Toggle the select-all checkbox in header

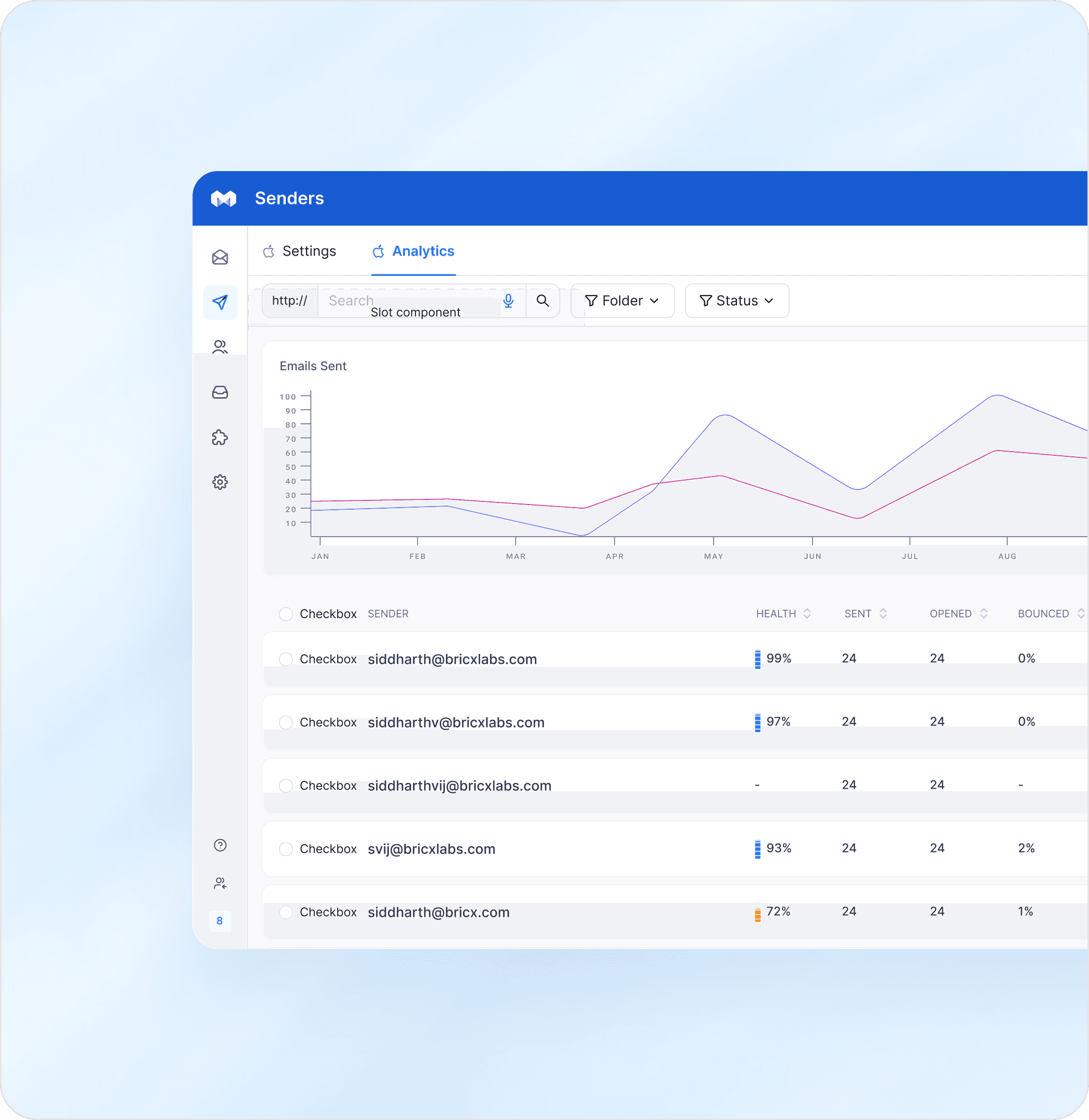pos(286,614)
